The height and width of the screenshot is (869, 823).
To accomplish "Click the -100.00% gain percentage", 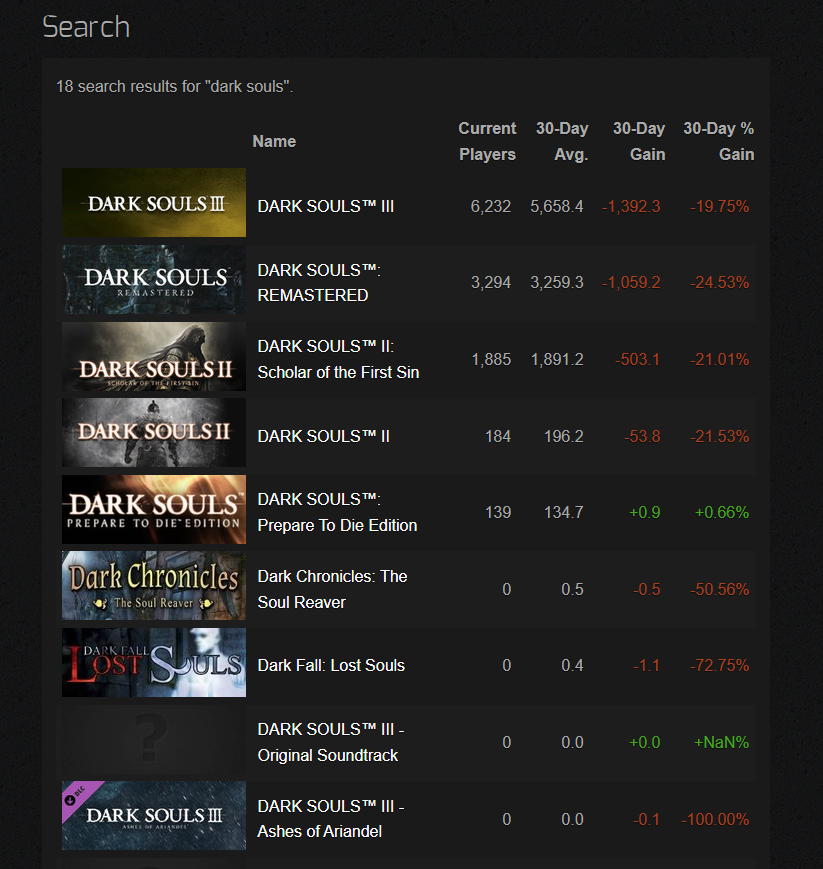I will click(x=715, y=819).
